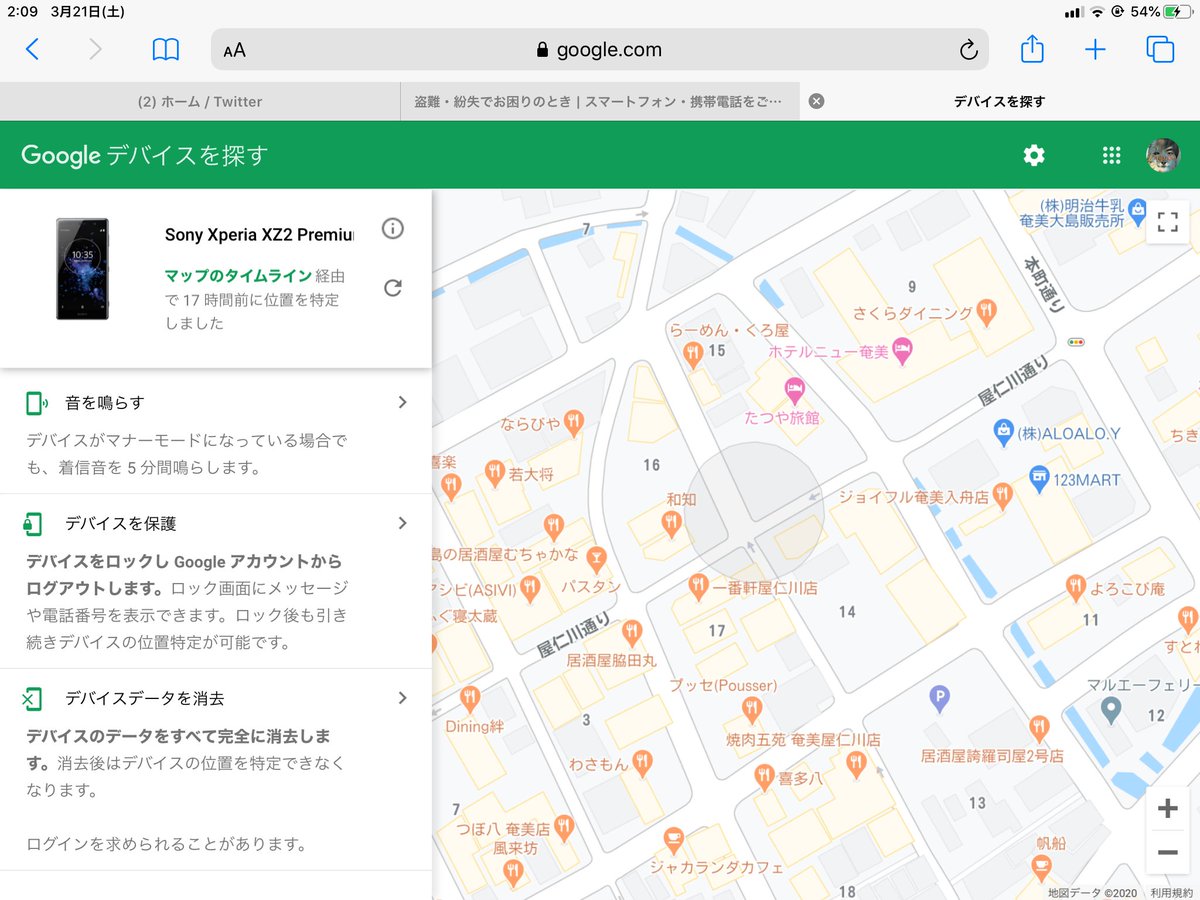Zoom in the map with plus
Image resolution: width=1200 pixels, height=900 pixels.
tap(1167, 809)
